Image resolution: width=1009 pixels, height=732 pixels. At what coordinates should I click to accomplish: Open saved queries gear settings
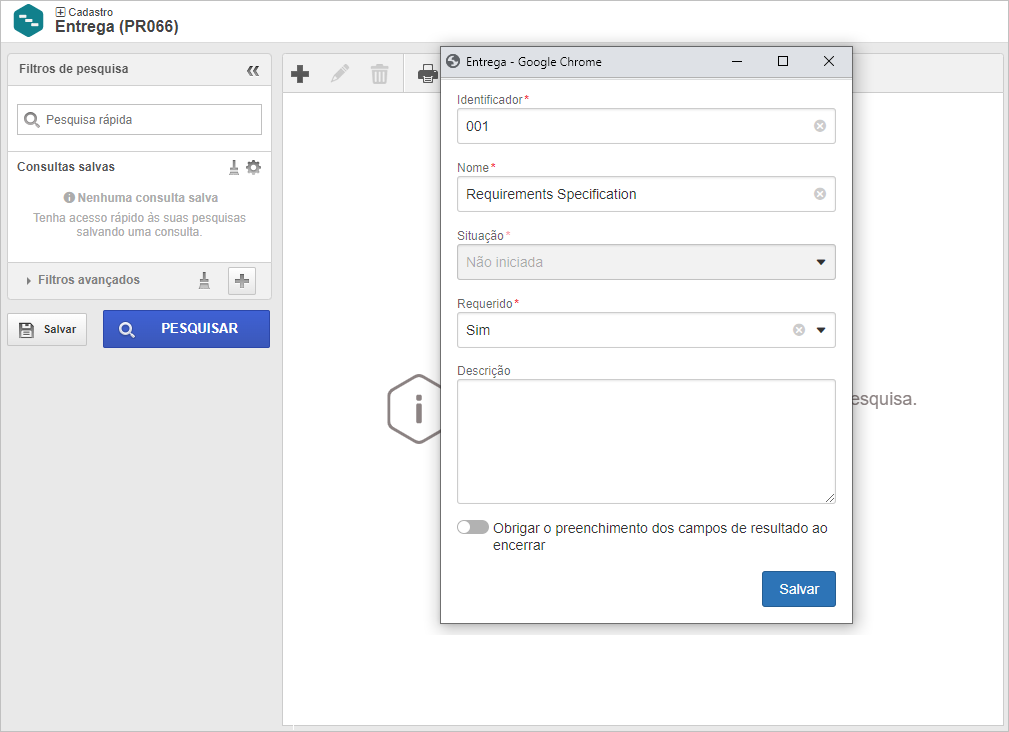pos(254,167)
